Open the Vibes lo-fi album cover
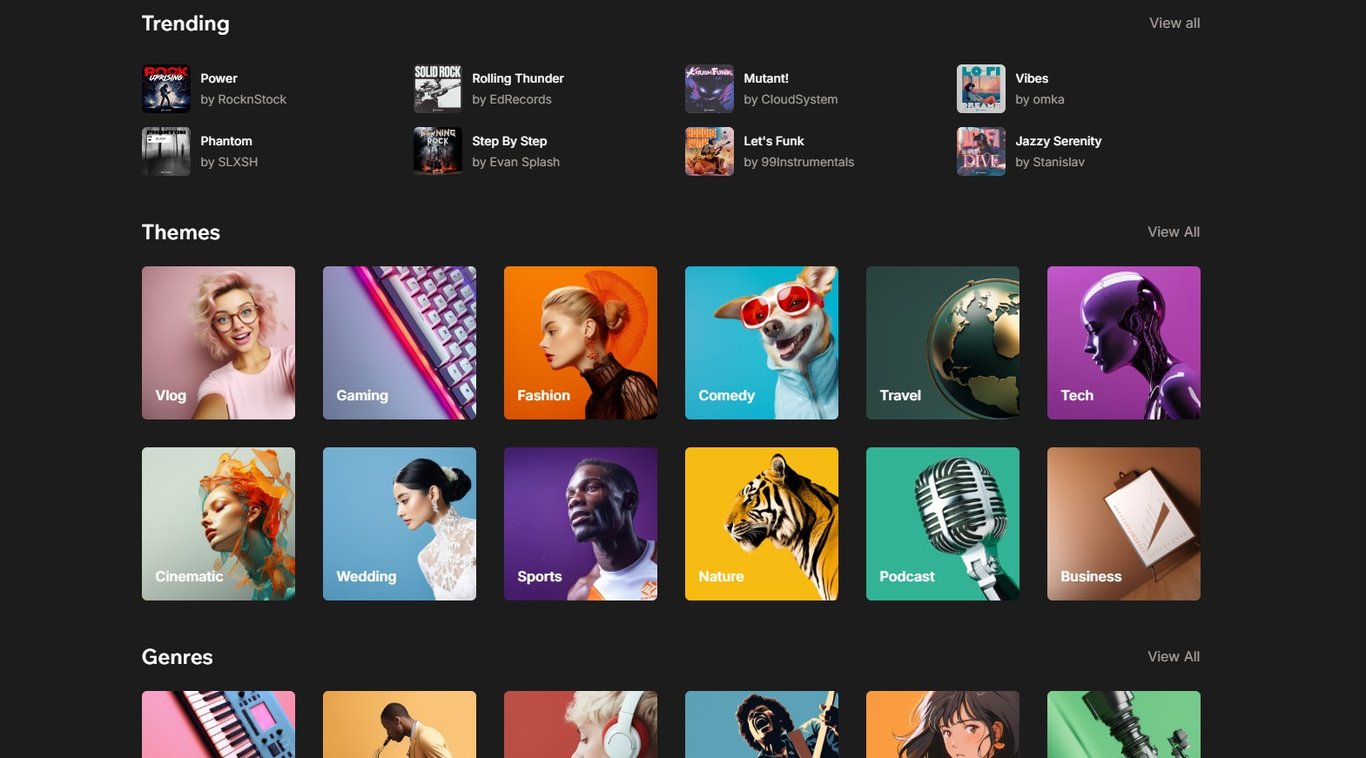Image resolution: width=1366 pixels, height=758 pixels. (x=981, y=89)
